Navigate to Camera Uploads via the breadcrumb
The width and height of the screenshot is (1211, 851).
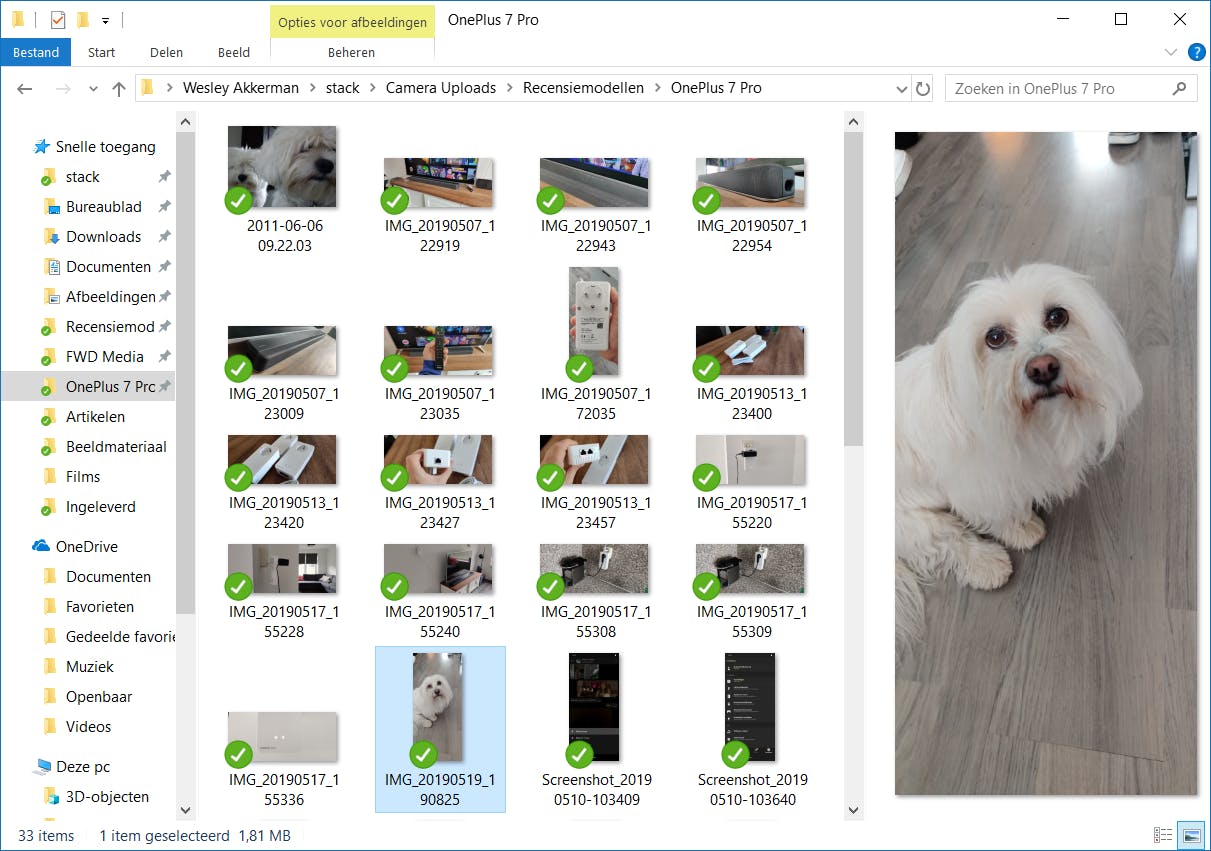coord(441,87)
